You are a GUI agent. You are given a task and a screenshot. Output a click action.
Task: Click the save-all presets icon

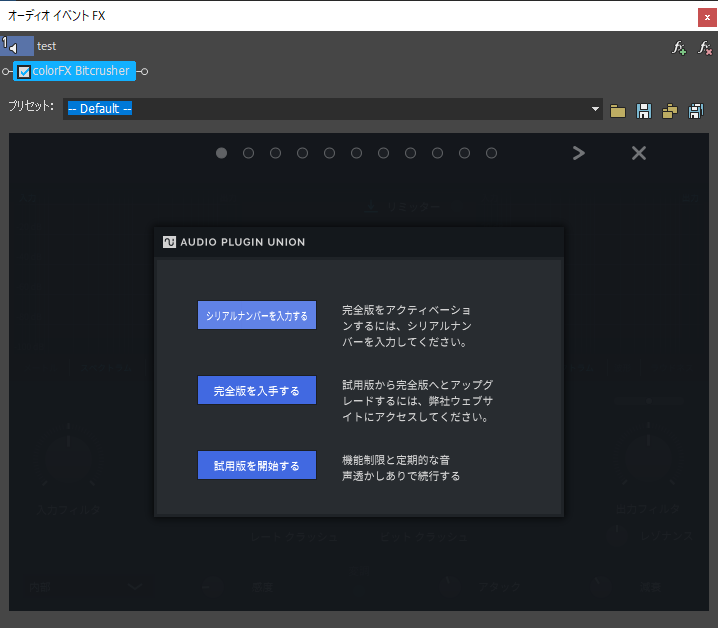[x=696, y=111]
